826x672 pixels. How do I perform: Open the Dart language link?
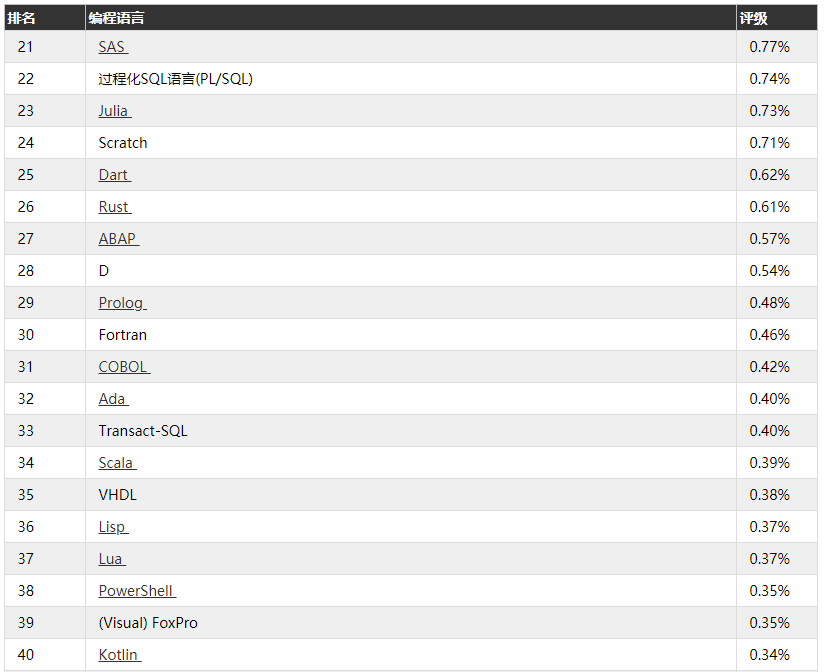[114, 175]
